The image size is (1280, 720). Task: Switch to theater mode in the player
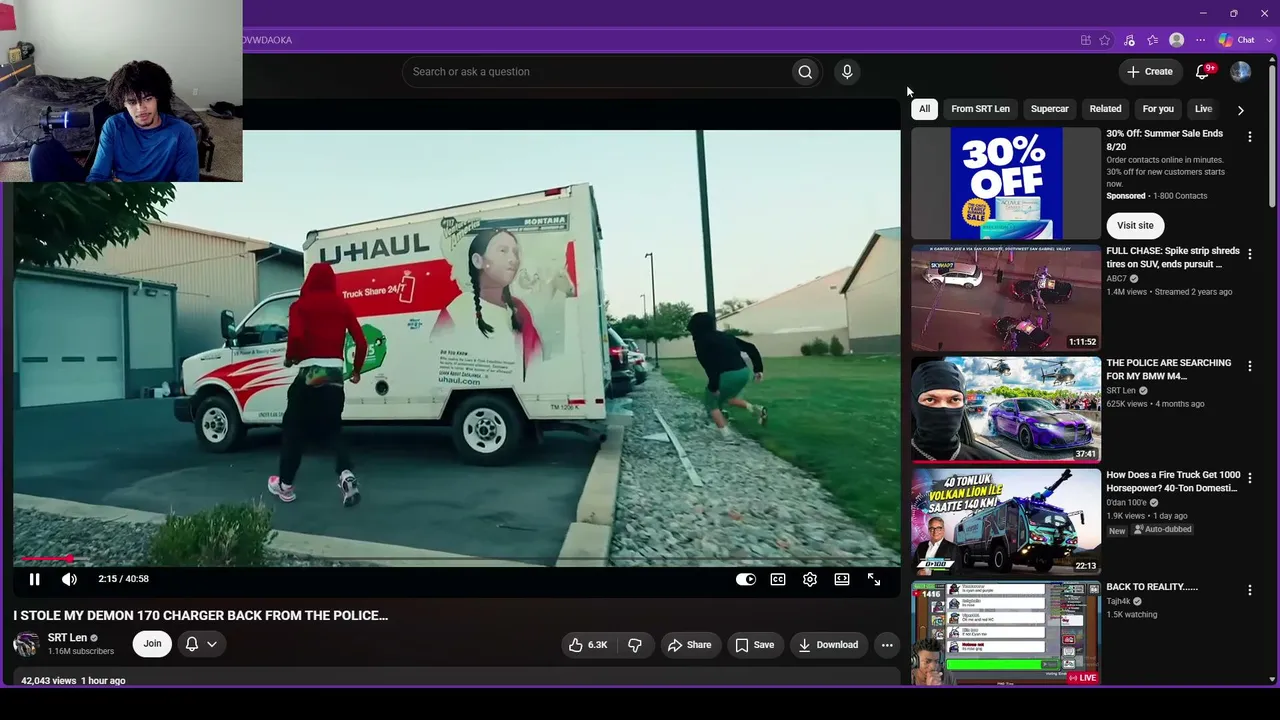click(842, 579)
